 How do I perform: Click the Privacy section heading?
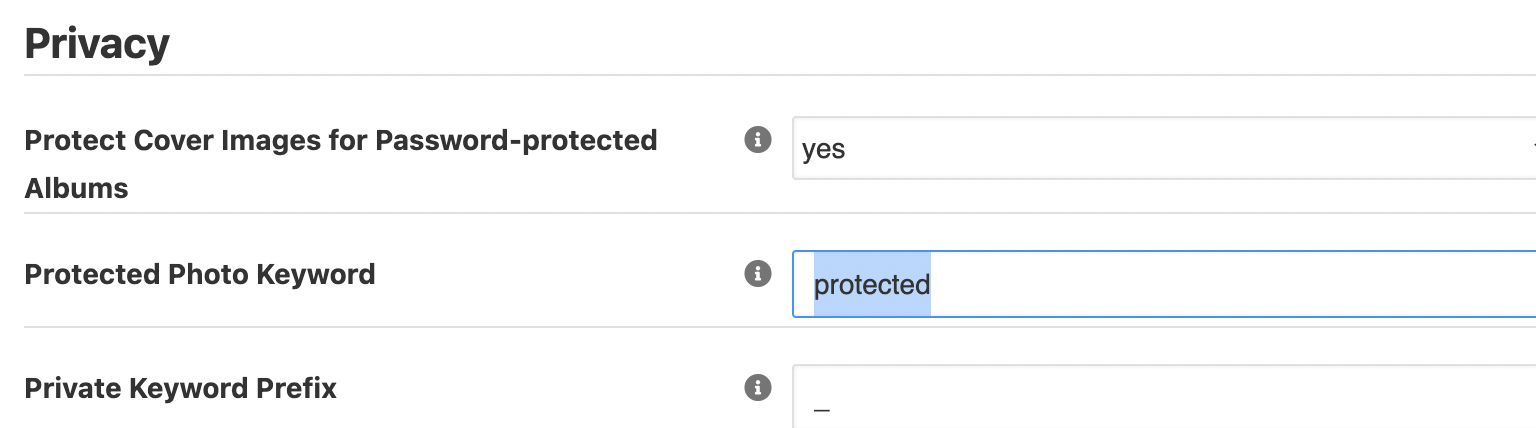pos(96,44)
